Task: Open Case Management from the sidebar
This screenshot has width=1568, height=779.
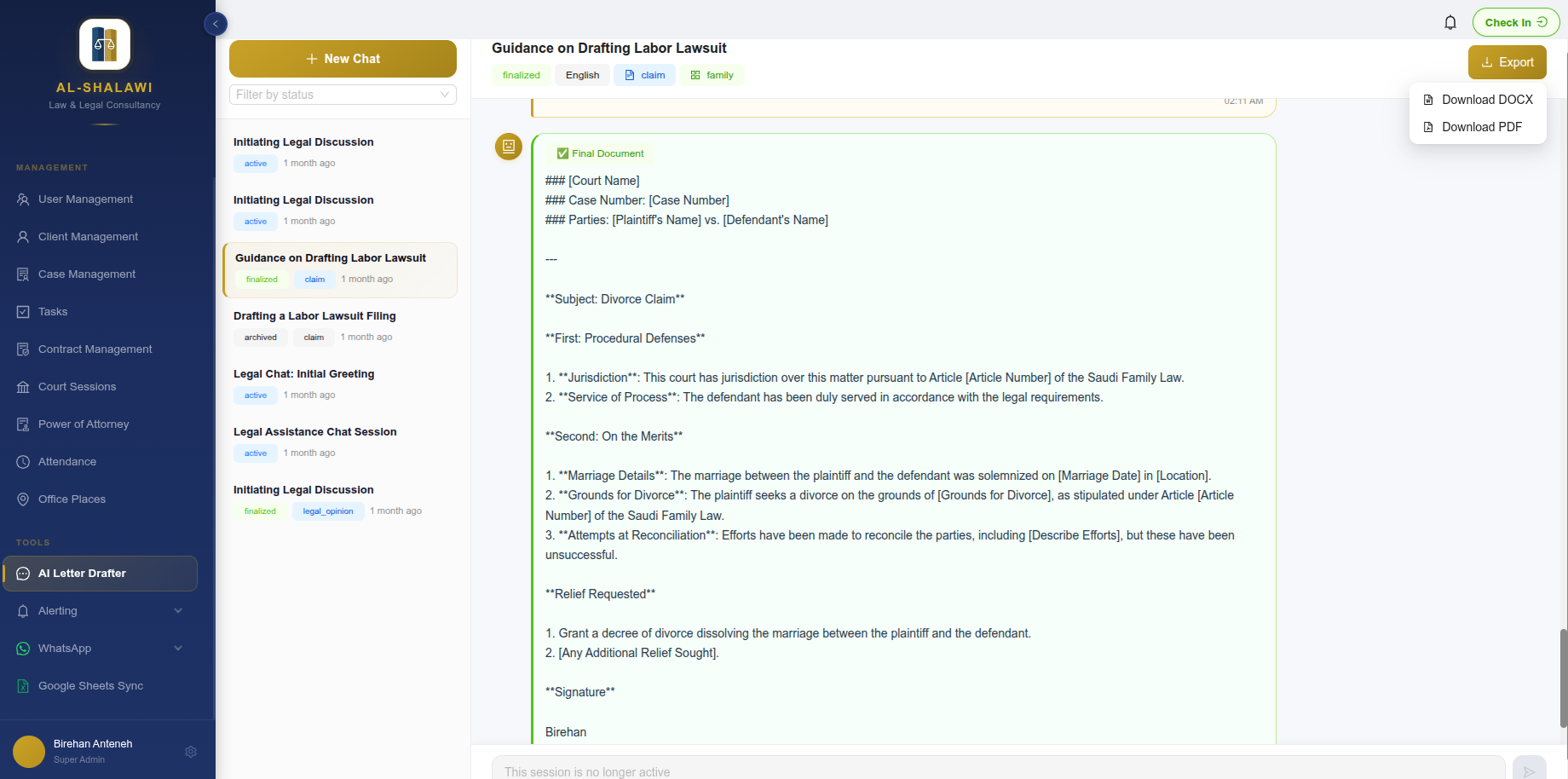Action: click(86, 274)
